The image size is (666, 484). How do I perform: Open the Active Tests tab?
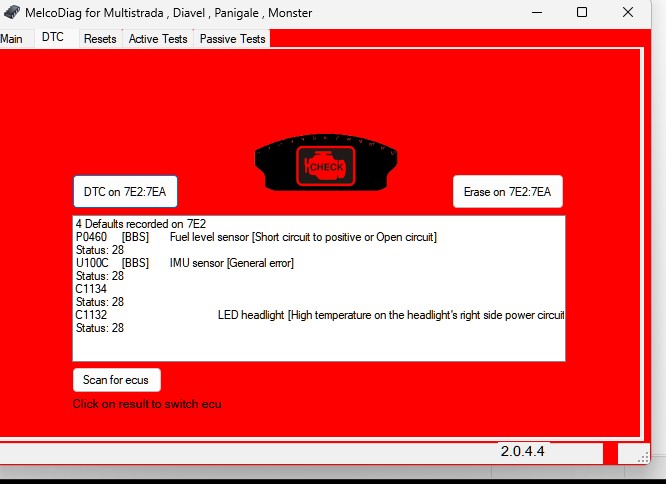[x=158, y=39]
